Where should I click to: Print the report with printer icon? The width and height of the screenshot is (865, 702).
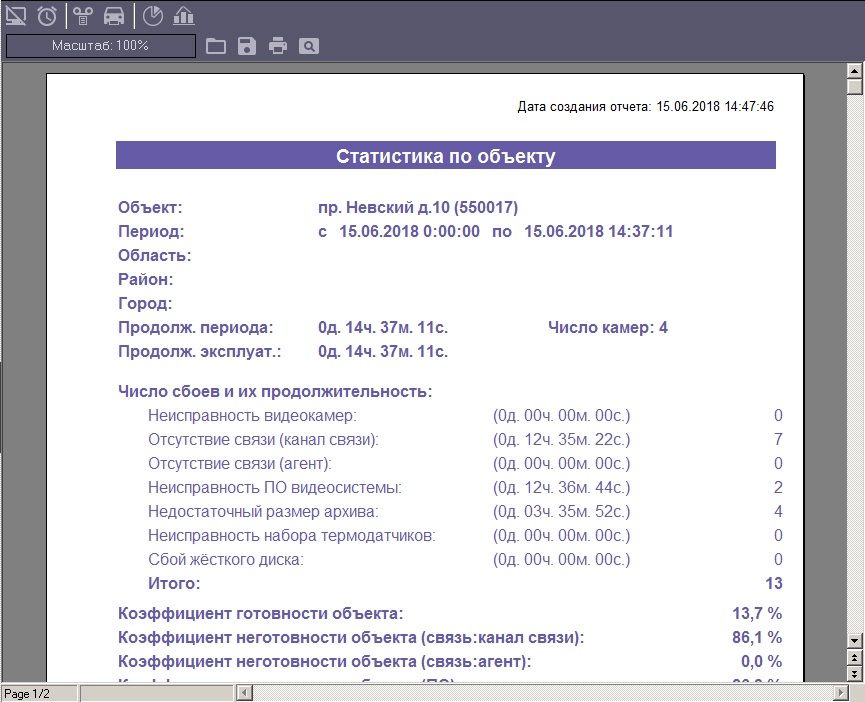pos(277,46)
